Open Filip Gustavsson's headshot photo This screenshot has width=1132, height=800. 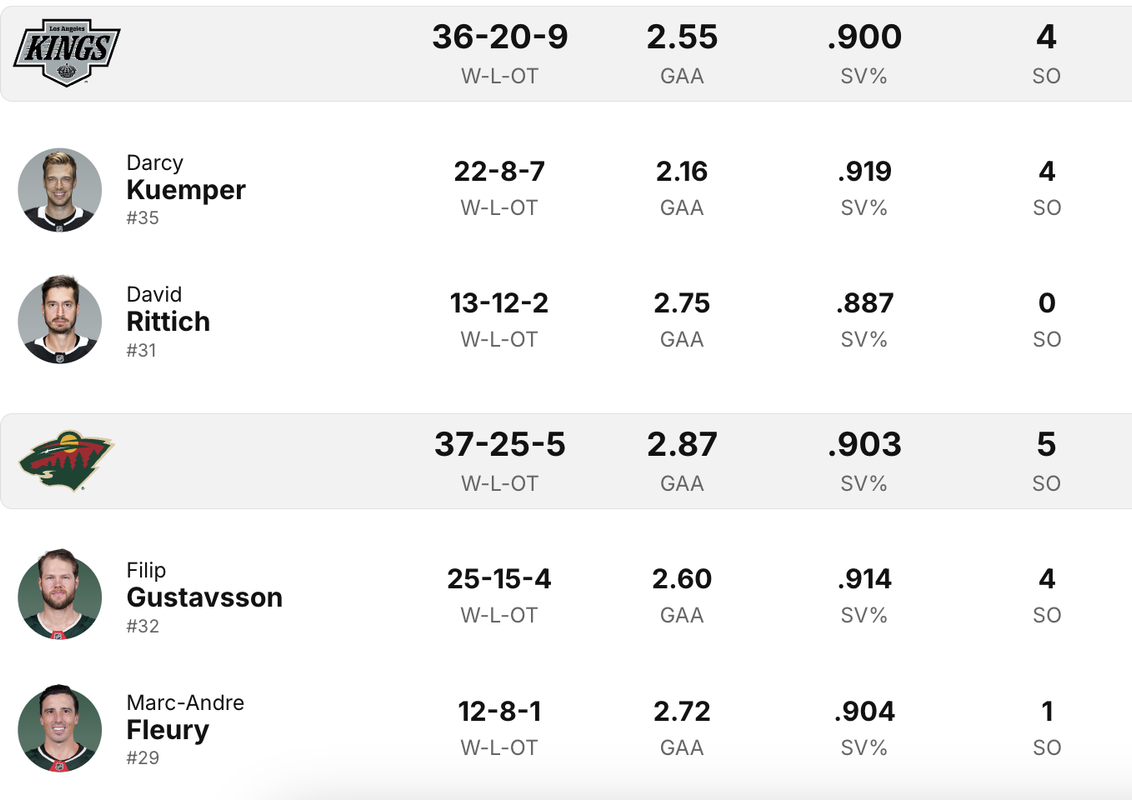click(x=60, y=596)
